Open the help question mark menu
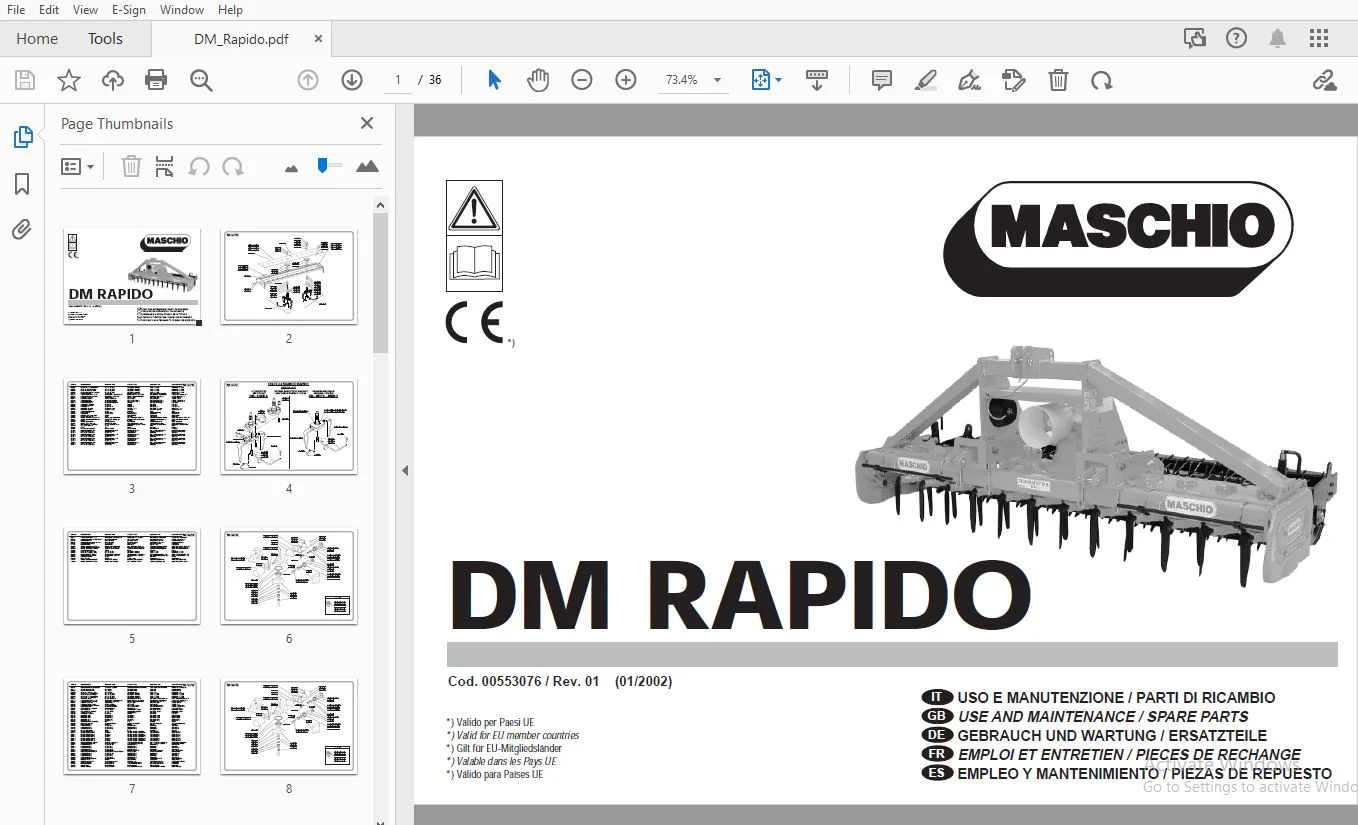Image resolution: width=1358 pixels, height=825 pixels. [x=1237, y=39]
